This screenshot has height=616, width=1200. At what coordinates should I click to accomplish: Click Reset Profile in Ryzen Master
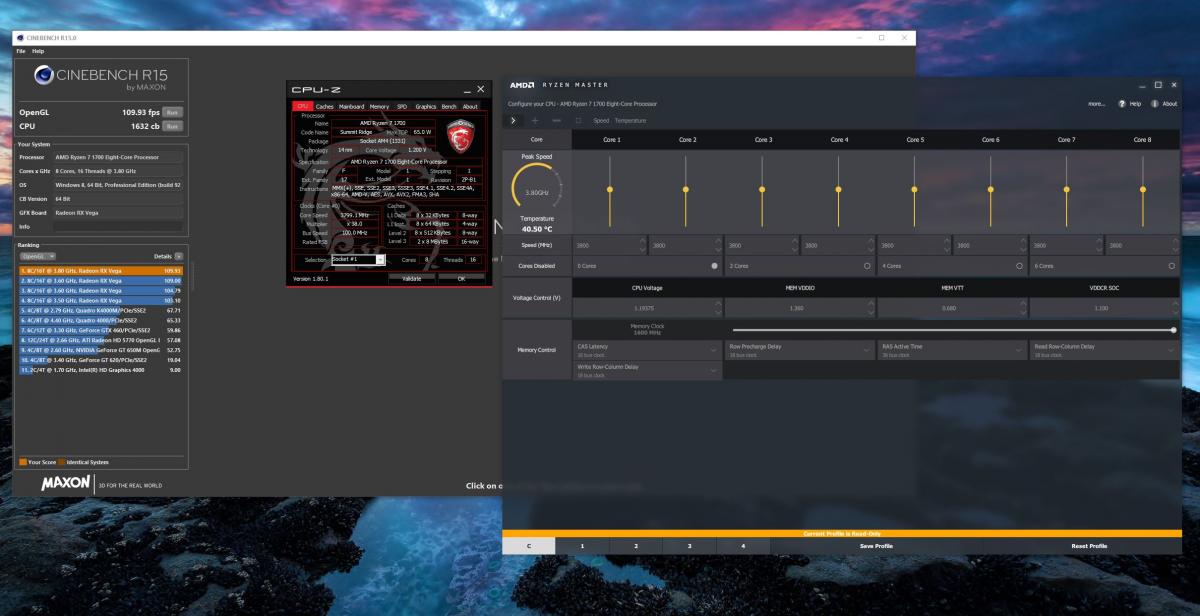tap(1089, 546)
